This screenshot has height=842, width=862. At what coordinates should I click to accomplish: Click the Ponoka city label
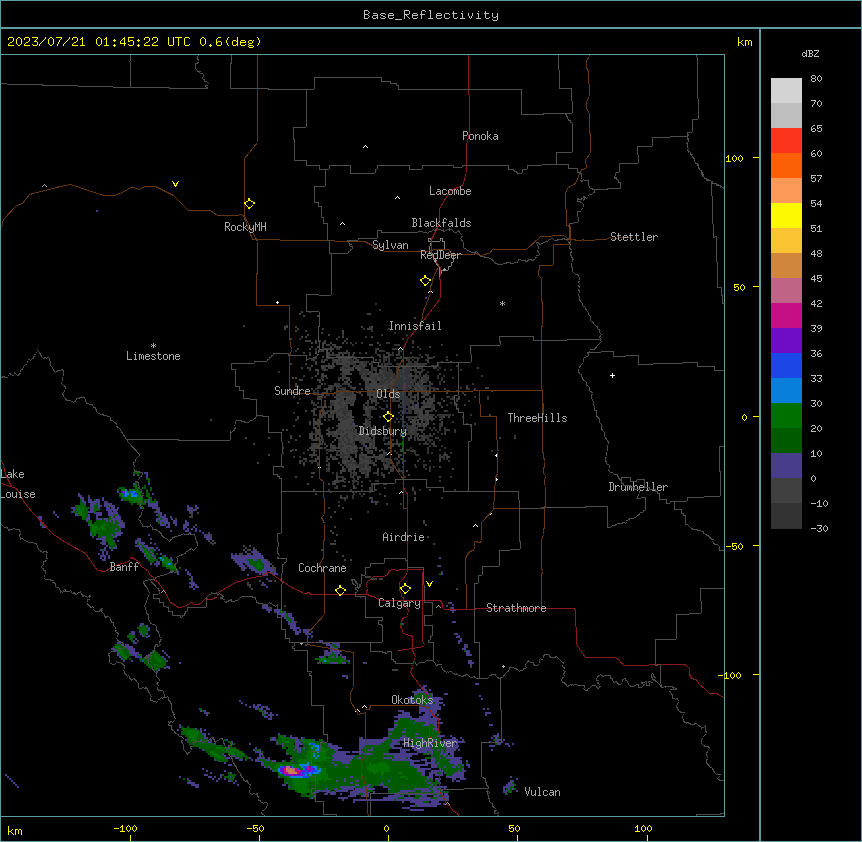click(x=480, y=136)
